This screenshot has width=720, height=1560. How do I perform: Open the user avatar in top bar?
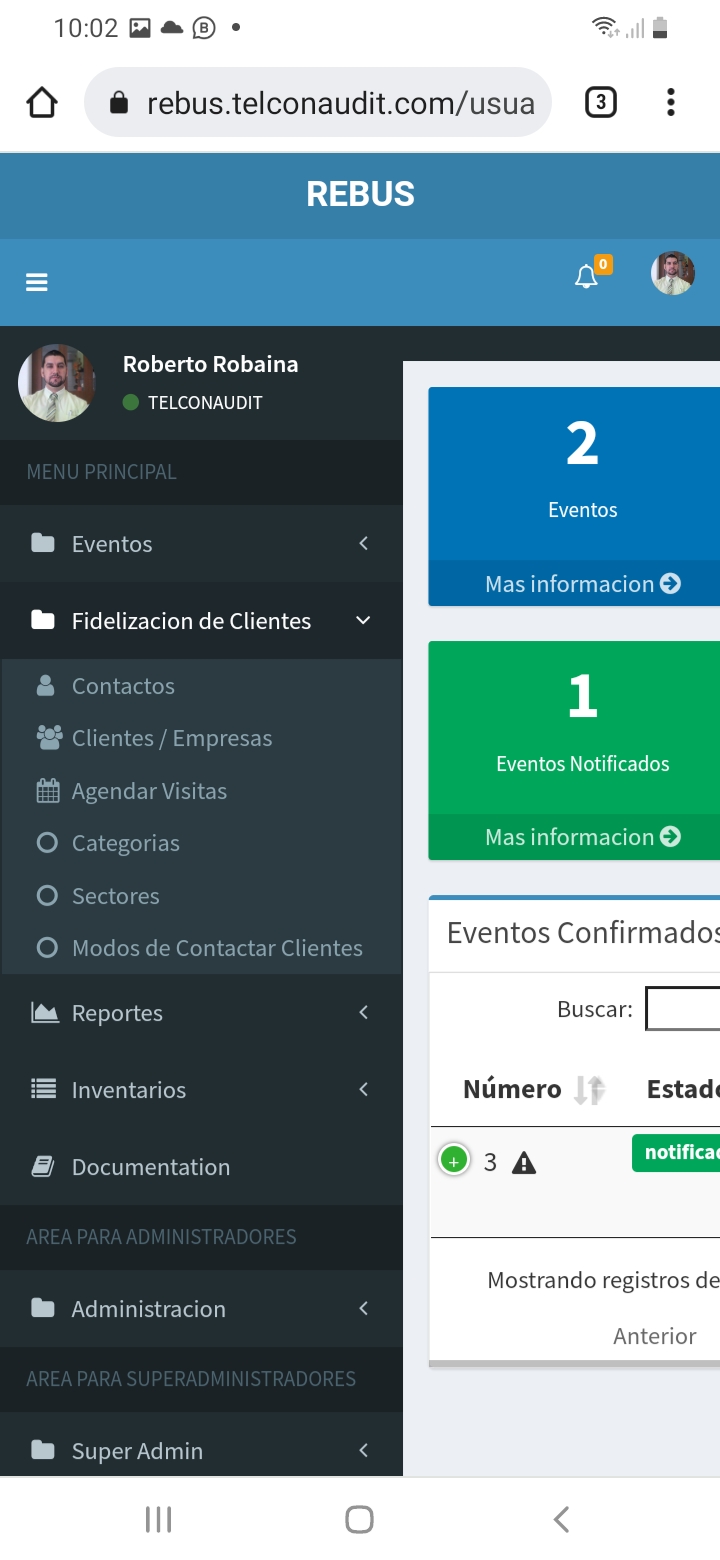(x=673, y=273)
